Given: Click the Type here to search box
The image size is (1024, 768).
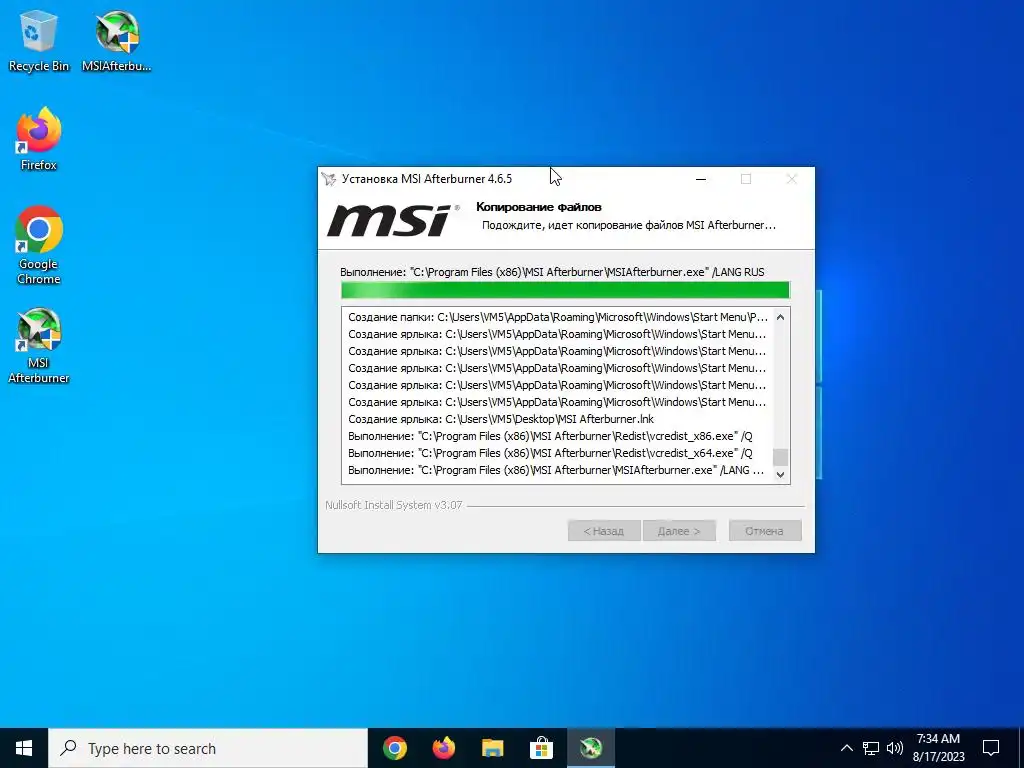Looking at the screenshot, I should 208,748.
